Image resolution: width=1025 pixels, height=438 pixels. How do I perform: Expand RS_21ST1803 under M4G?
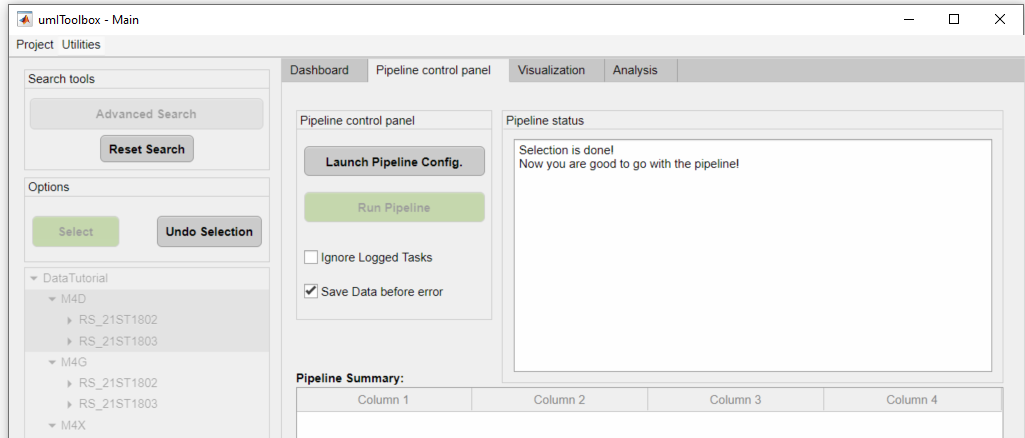tap(69, 404)
